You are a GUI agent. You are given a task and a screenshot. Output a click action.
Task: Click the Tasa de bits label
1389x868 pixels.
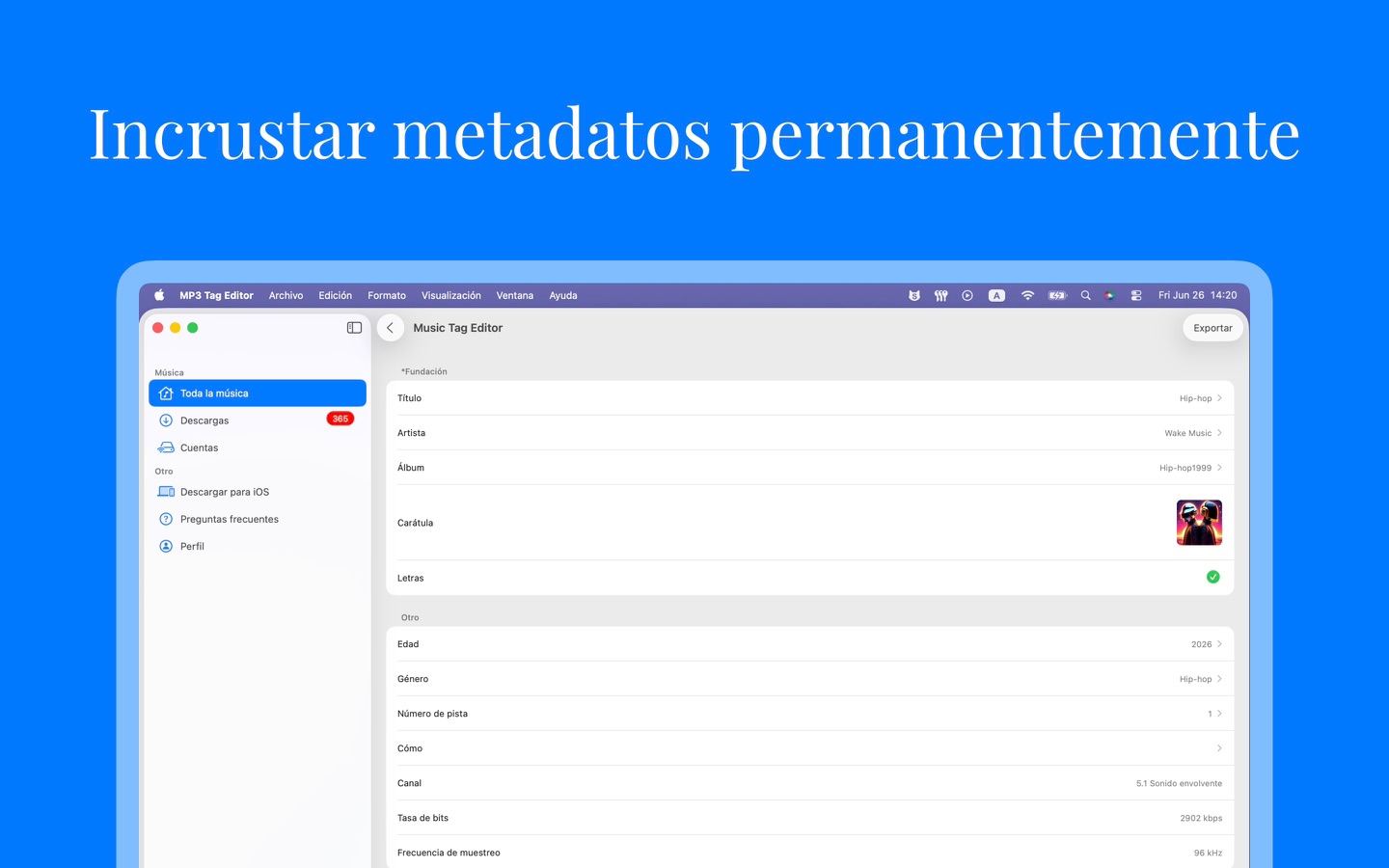[422, 818]
